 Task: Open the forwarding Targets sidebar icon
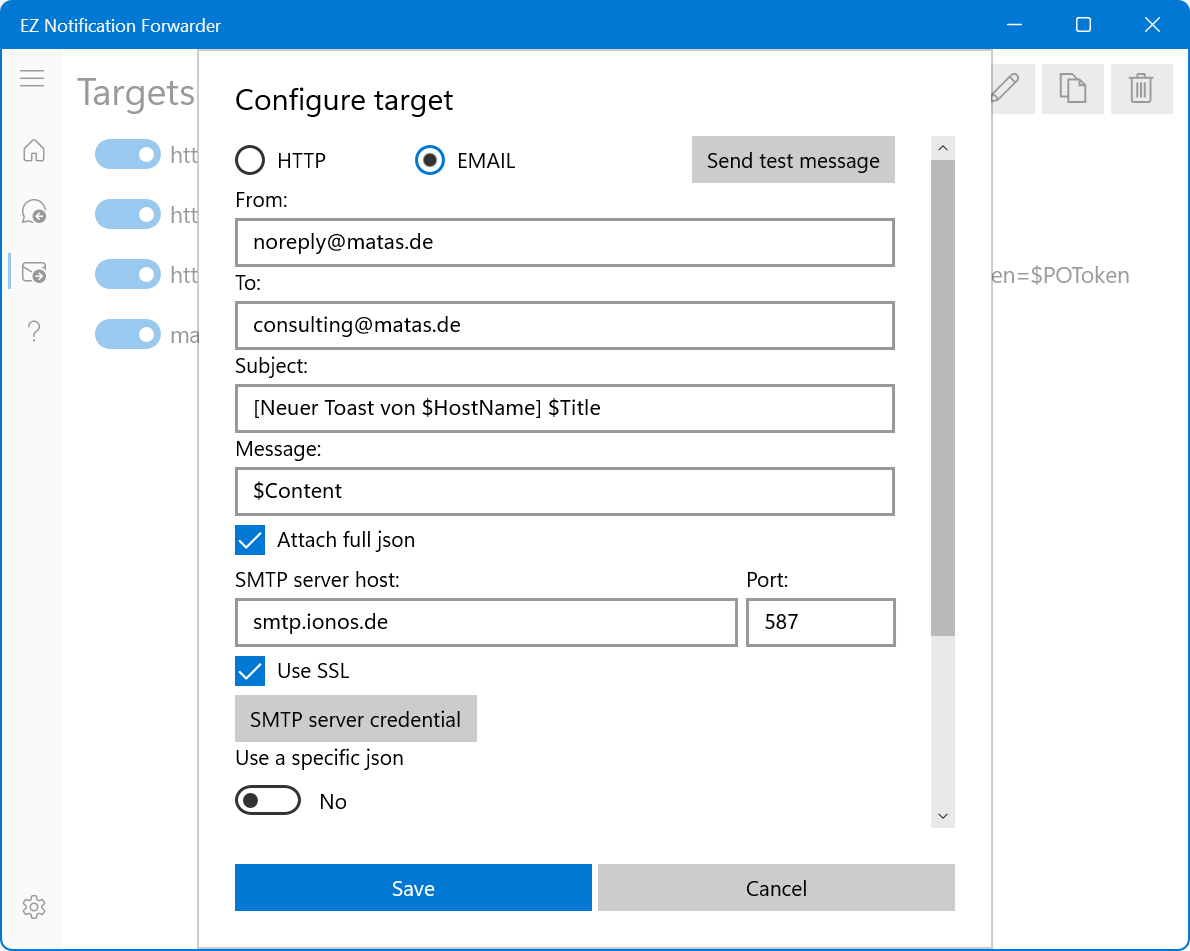[33, 272]
